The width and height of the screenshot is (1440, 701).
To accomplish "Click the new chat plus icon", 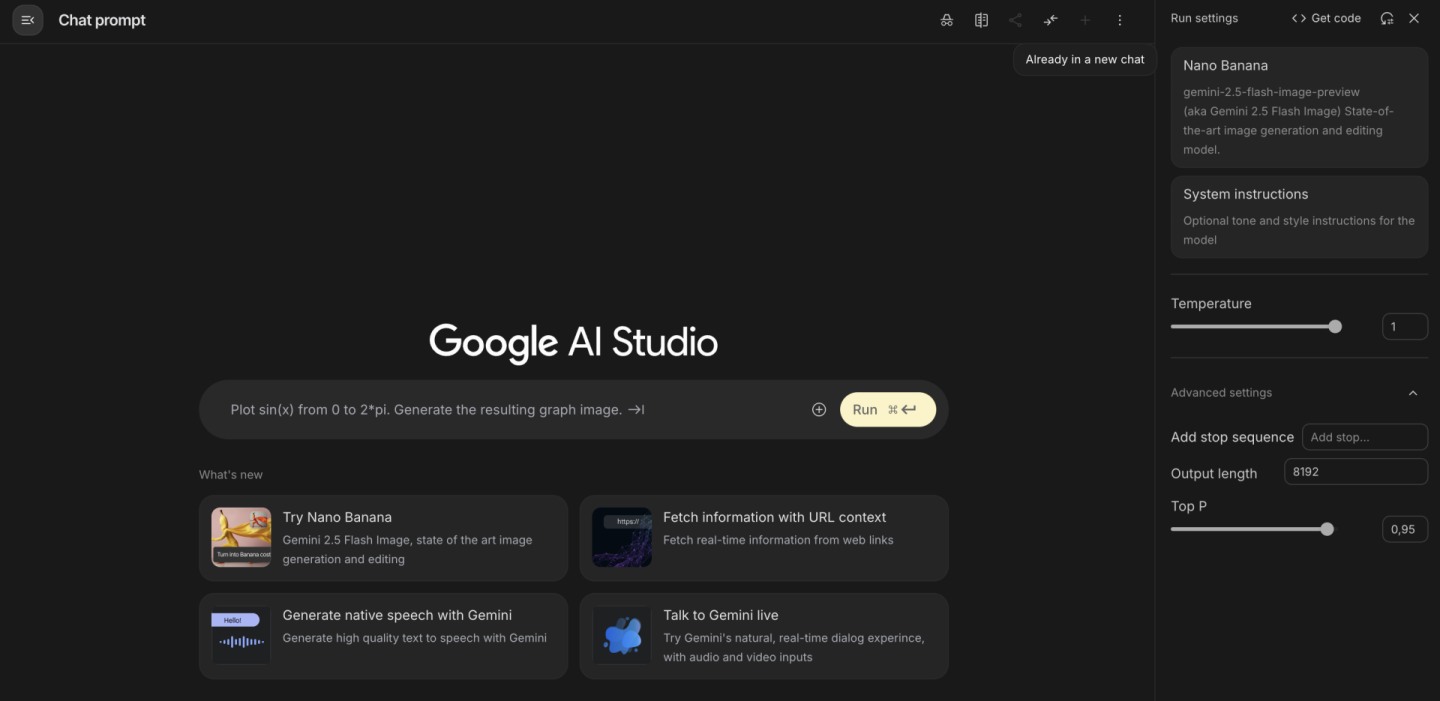I will [1085, 20].
